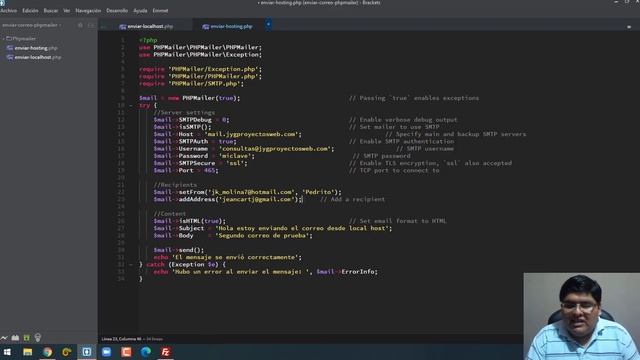This screenshot has width=640, height=360.
Task: Click the 'Línea 23, Columna 46' status text
Action: pos(121,339)
